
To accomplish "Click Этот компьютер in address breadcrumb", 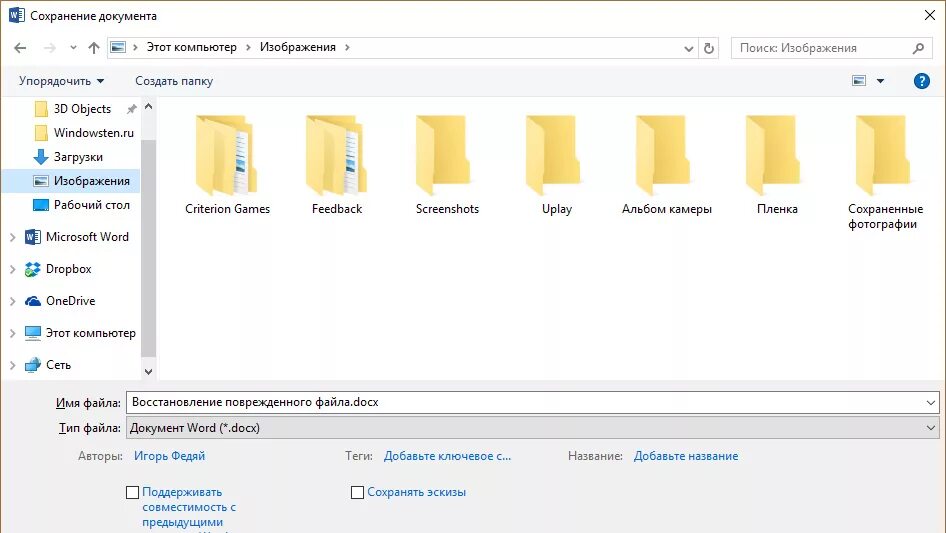I will [x=192, y=47].
